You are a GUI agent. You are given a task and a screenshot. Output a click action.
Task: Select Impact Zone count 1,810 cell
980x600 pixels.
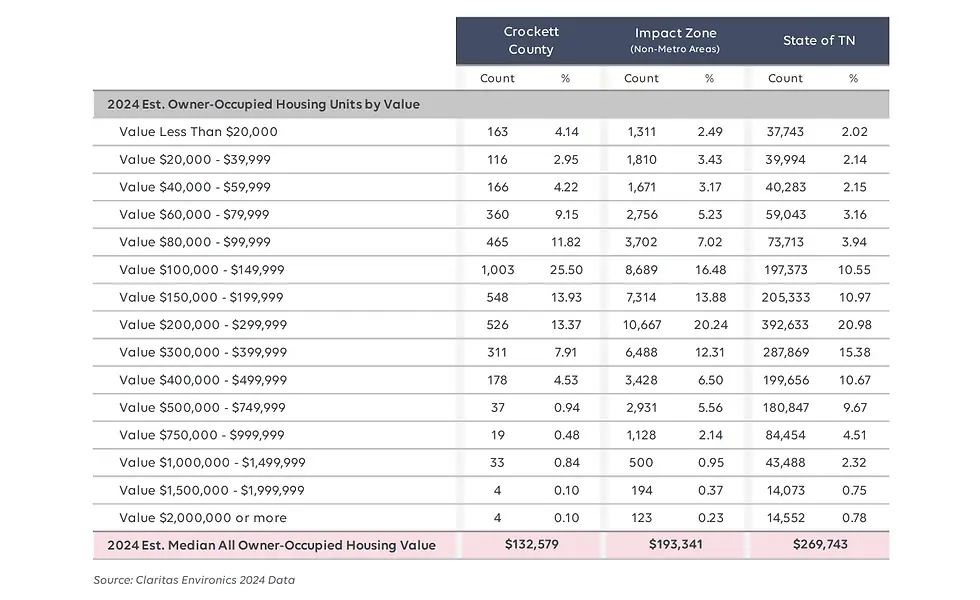(x=641, y=159)
